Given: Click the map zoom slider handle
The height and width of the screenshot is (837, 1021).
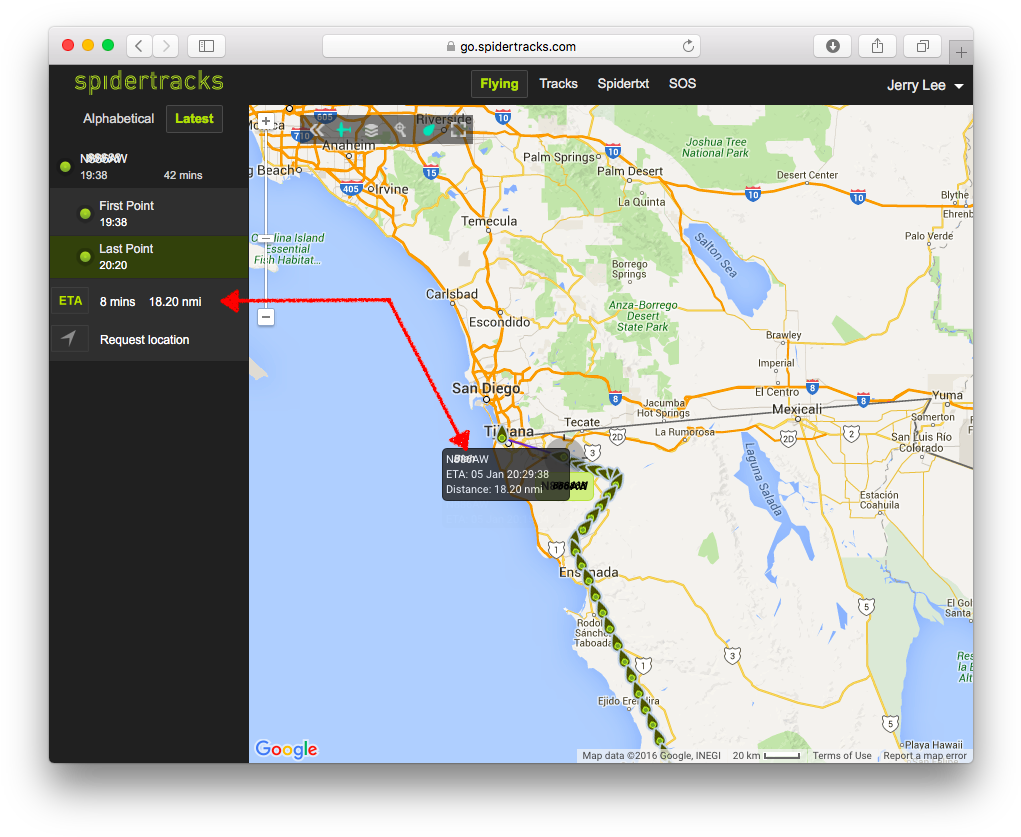Looking at the screenshot, I should (266, 238).
